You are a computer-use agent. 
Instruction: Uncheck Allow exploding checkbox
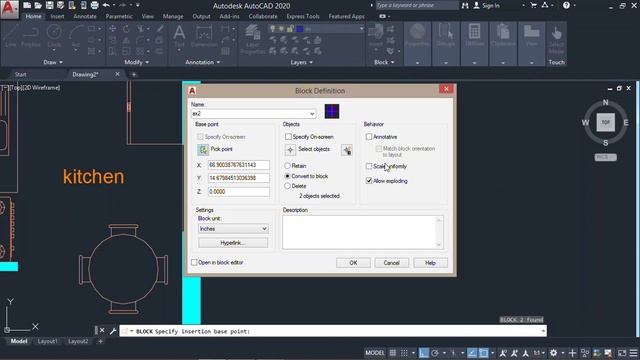point(369,181)
